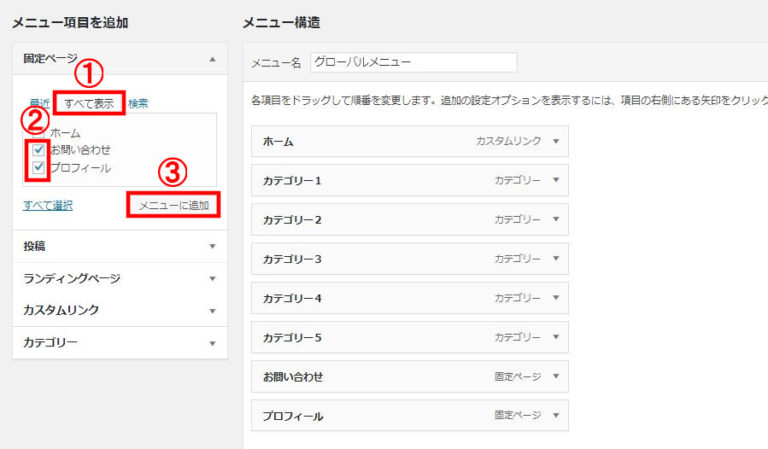Screen dimensions: 768x449
Task: Switch to the 検索 tab
Action: (x=138, y=103)
